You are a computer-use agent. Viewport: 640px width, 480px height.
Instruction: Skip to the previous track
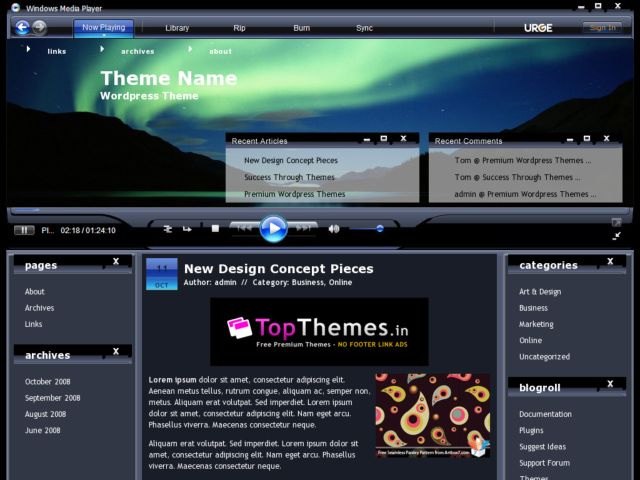(x=244, y=229)
